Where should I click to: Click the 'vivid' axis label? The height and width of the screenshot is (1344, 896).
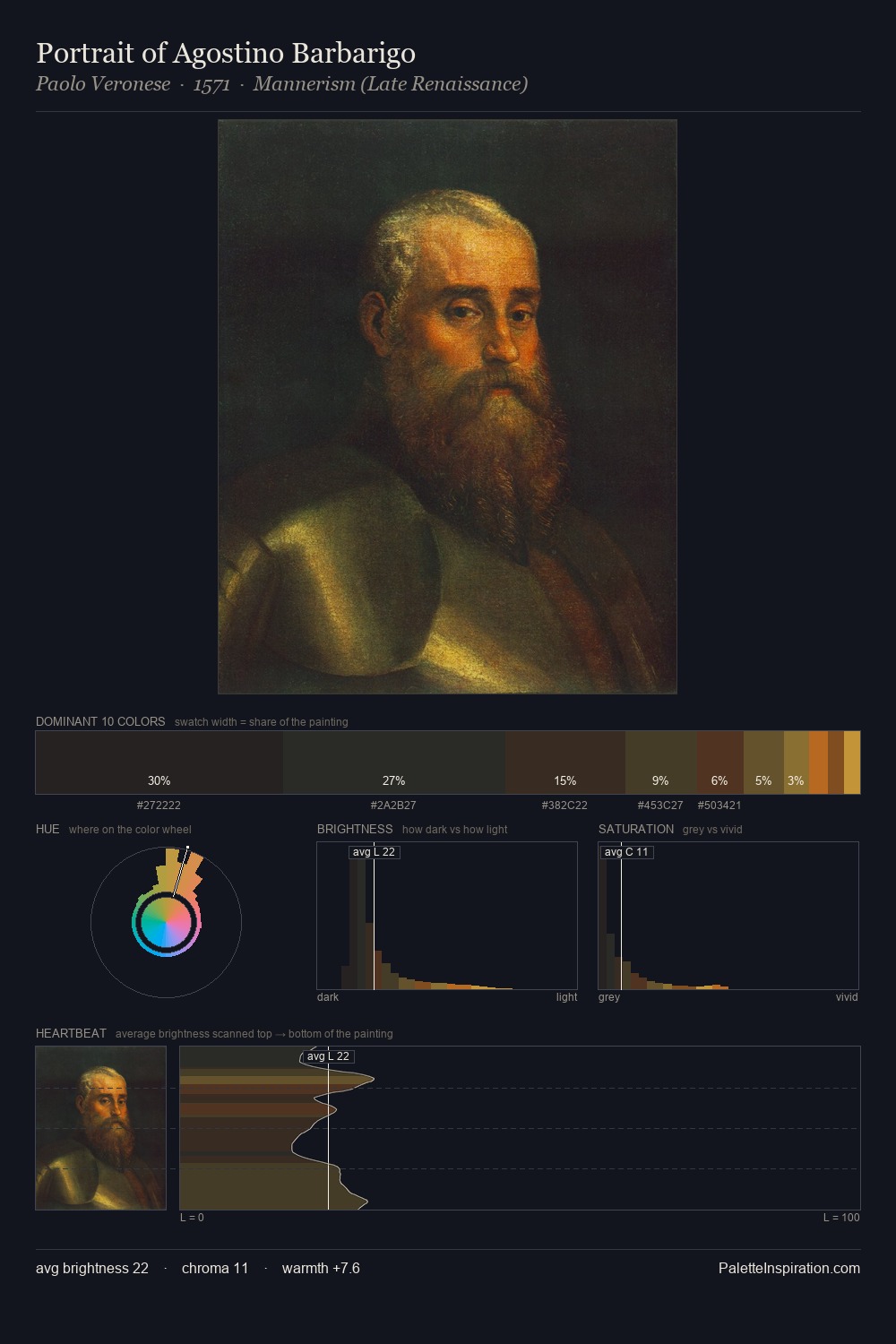tap(847, 997)
